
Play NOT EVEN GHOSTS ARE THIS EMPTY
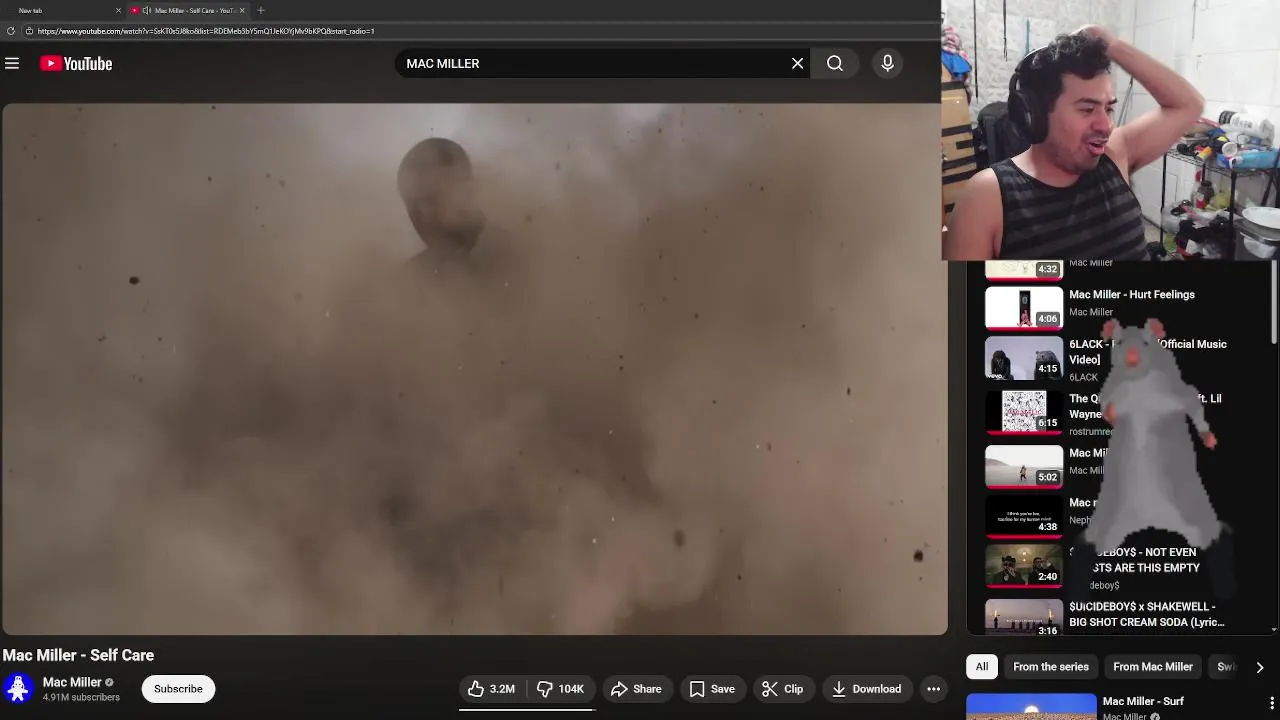point(1135,560)
